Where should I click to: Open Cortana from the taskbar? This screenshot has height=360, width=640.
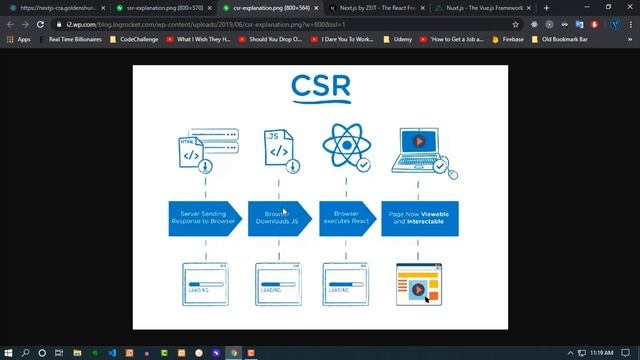(x=42, y=353)
